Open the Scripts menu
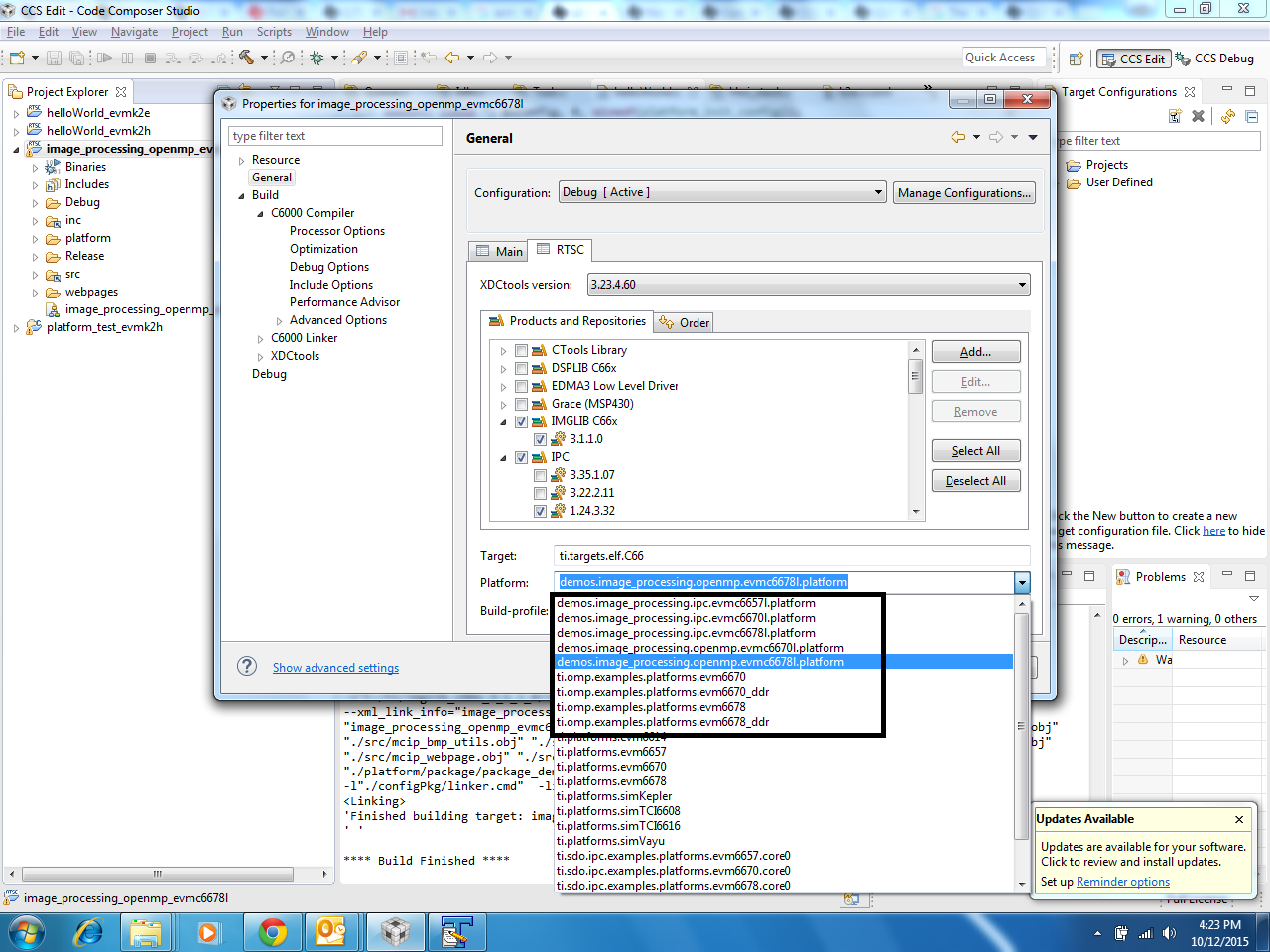The width and height of the screenshot is (1270, 952). [274, 32]
